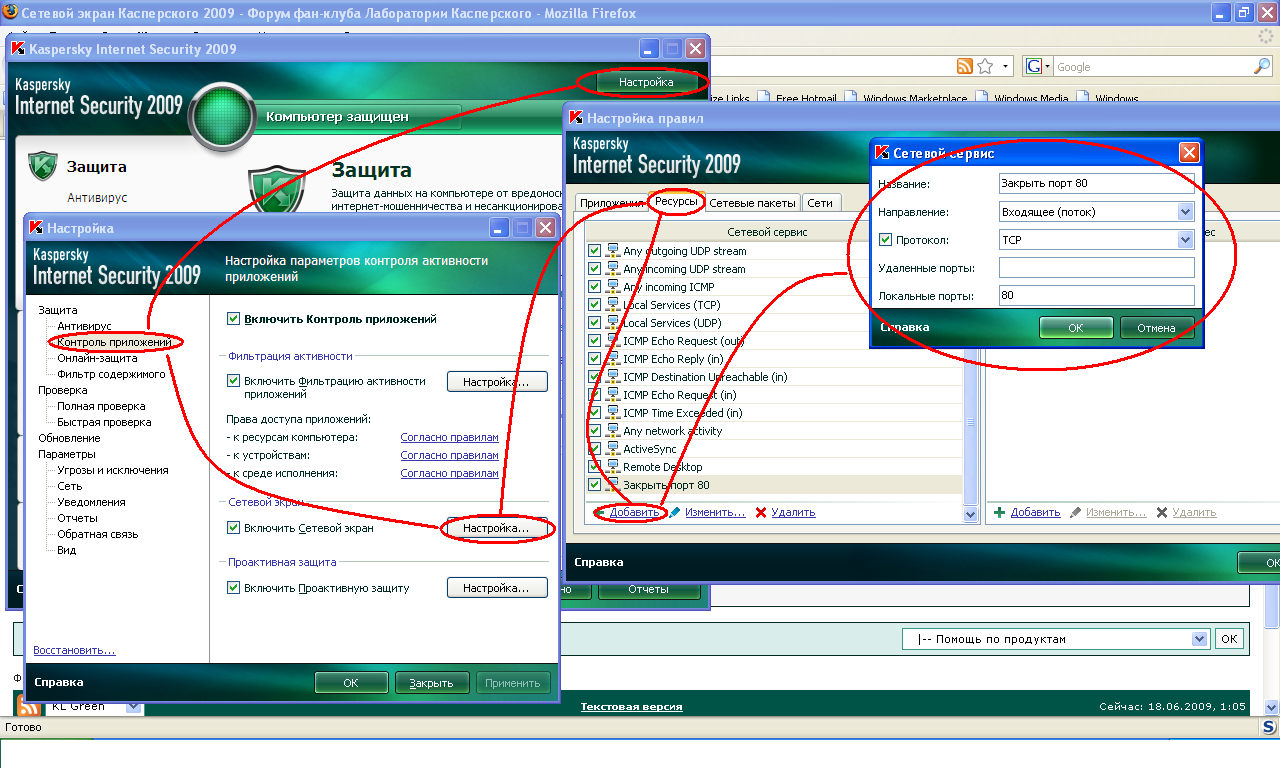Uncheck Local Services (TCP) service

[x=595, y=305]
